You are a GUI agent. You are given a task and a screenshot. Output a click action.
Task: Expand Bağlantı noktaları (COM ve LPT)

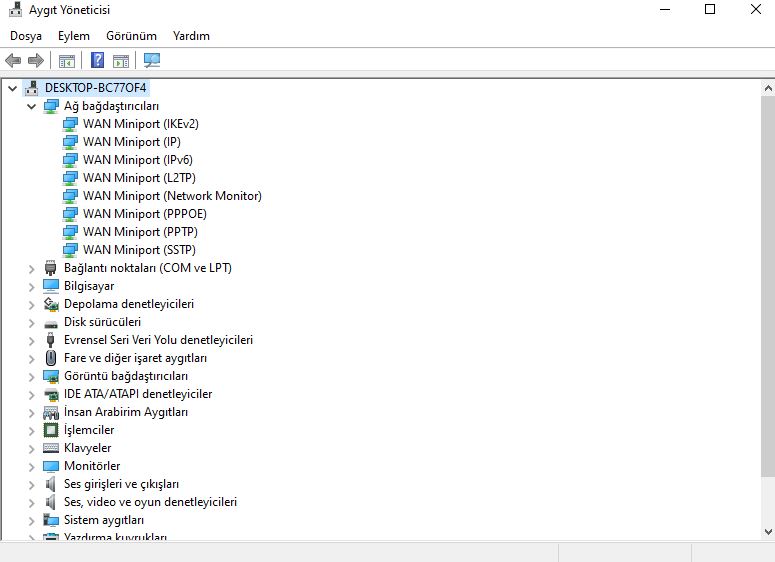coord(32,268)
